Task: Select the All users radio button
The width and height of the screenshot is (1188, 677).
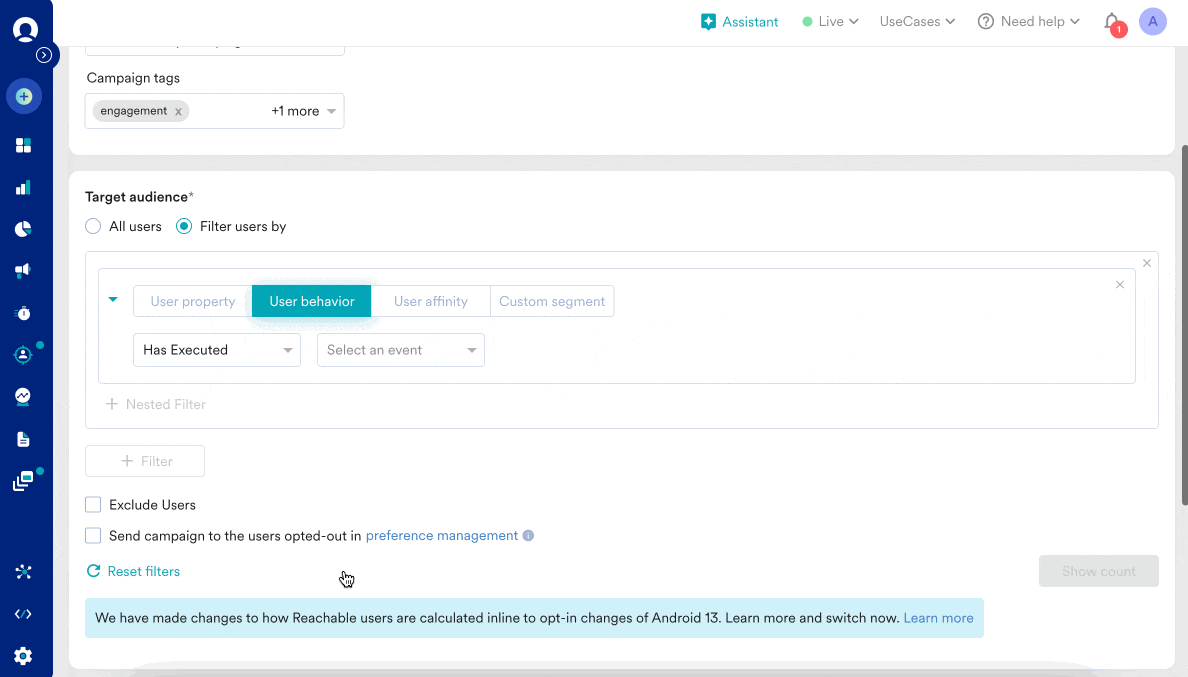Action: (x=93, y=226)
